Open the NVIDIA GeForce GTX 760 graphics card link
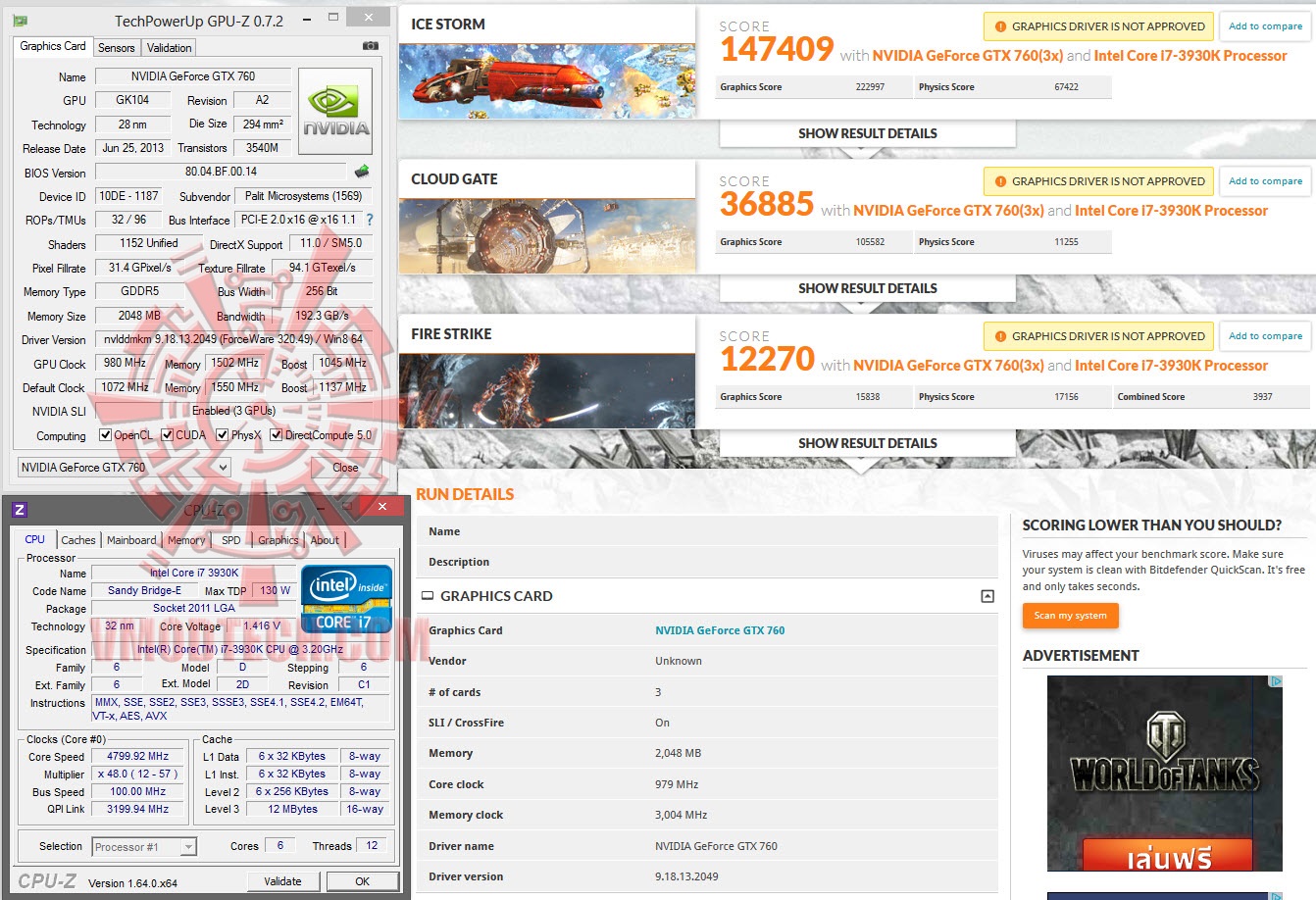Image resolution: width=1316 pixels, height=900 pixels. tap(720, 630)
